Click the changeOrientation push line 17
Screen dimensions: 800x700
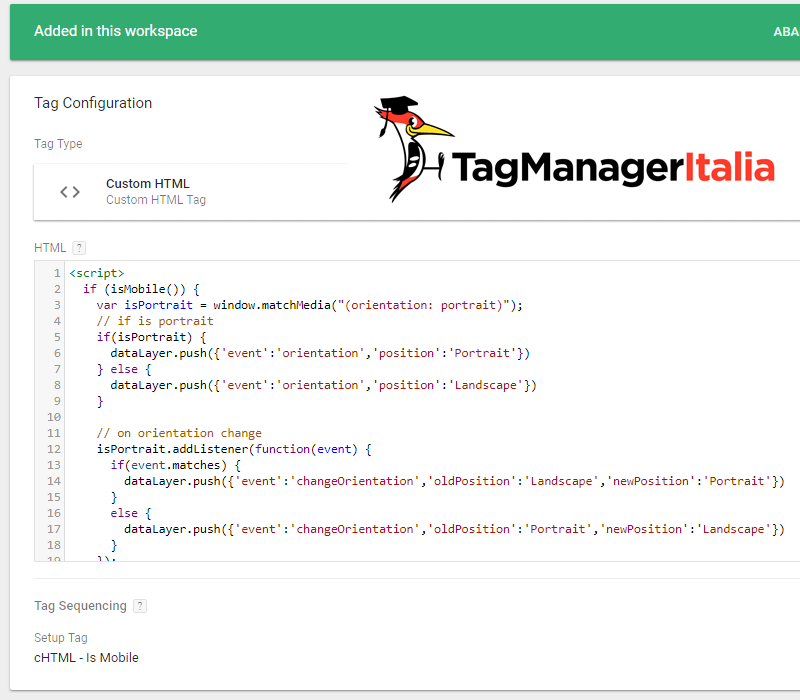coord(454,529)
